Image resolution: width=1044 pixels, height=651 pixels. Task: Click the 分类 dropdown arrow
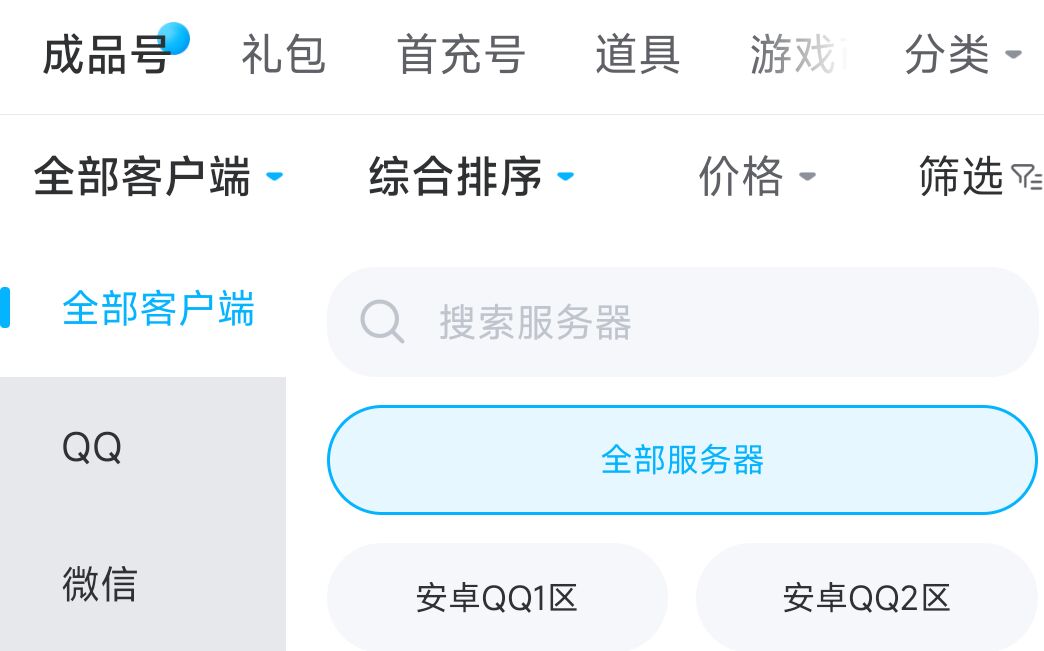1013,54
